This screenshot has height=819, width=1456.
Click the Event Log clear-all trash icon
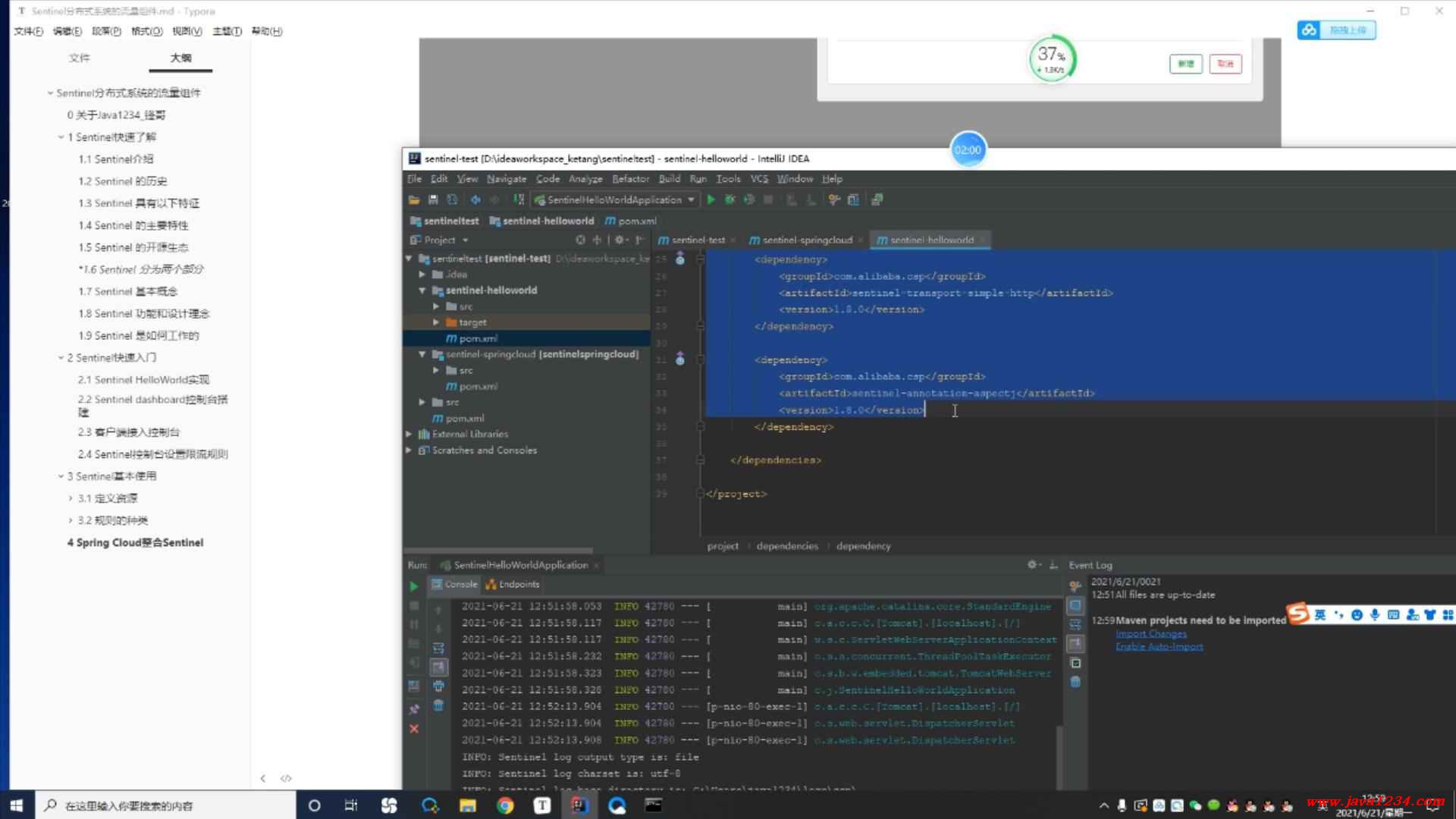1075,682
